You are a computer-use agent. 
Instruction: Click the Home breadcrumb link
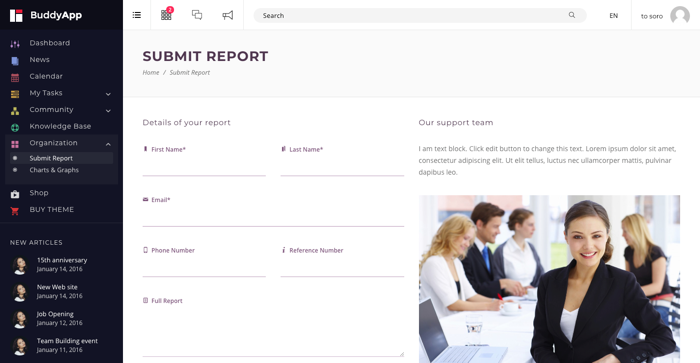pyautogui.click(x=150, y=72)
